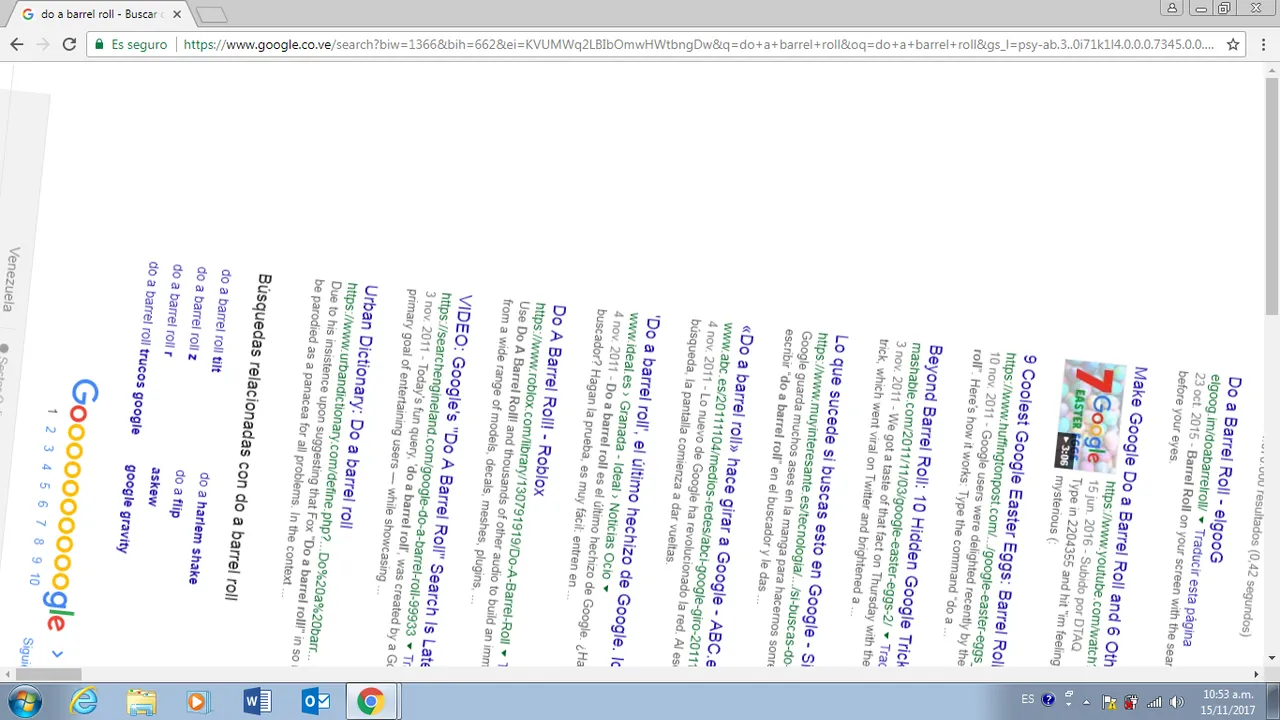The width and height of the screenshot is (1280, 720).
Task: Click related search 'askew'
Action: (155, 486)
